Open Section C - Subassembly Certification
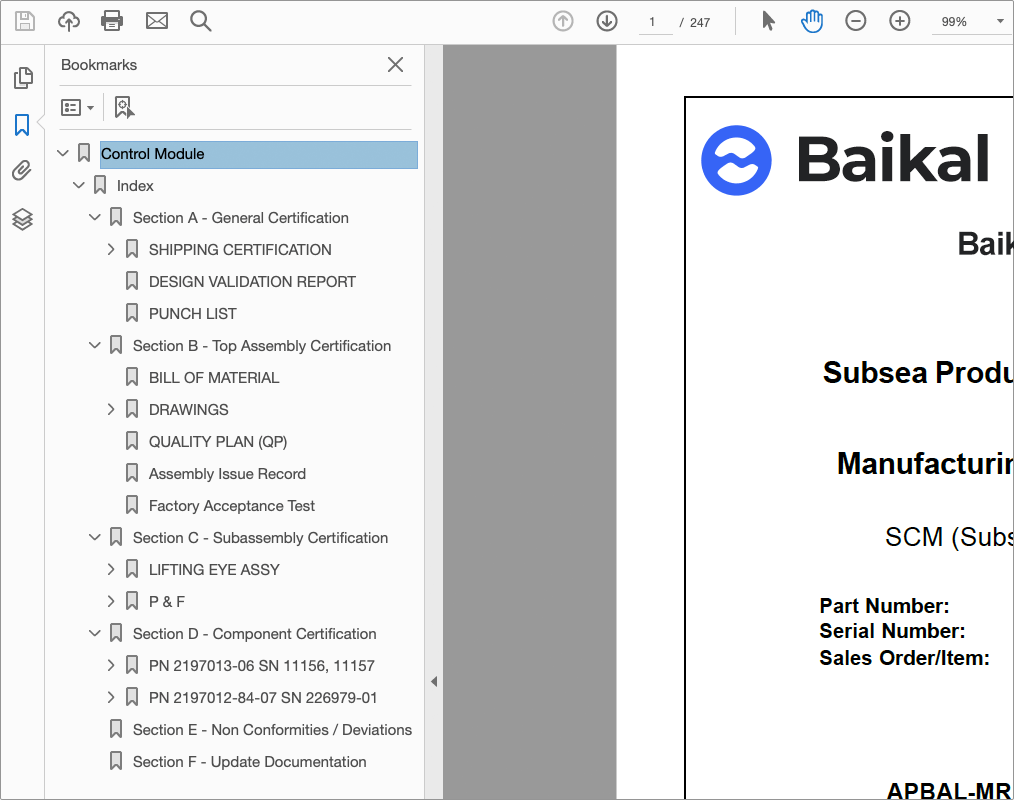This screenshot has width=1014, height=800. pos(260,538)
